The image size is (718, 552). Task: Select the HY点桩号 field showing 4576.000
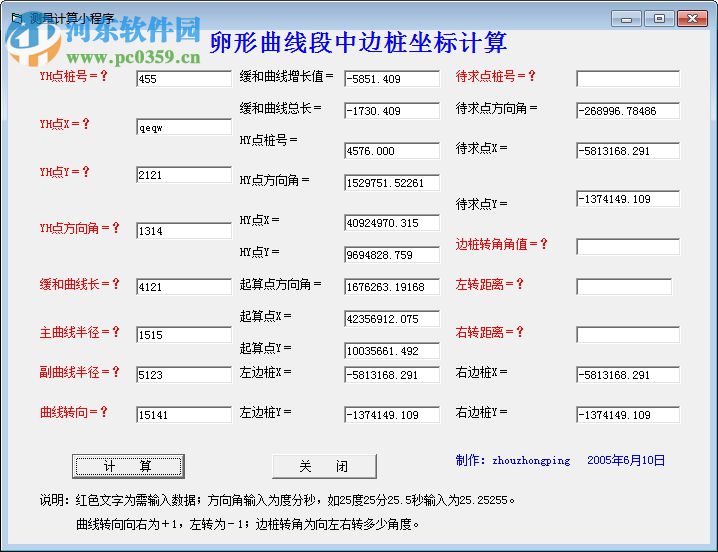[x=392, y=151]
